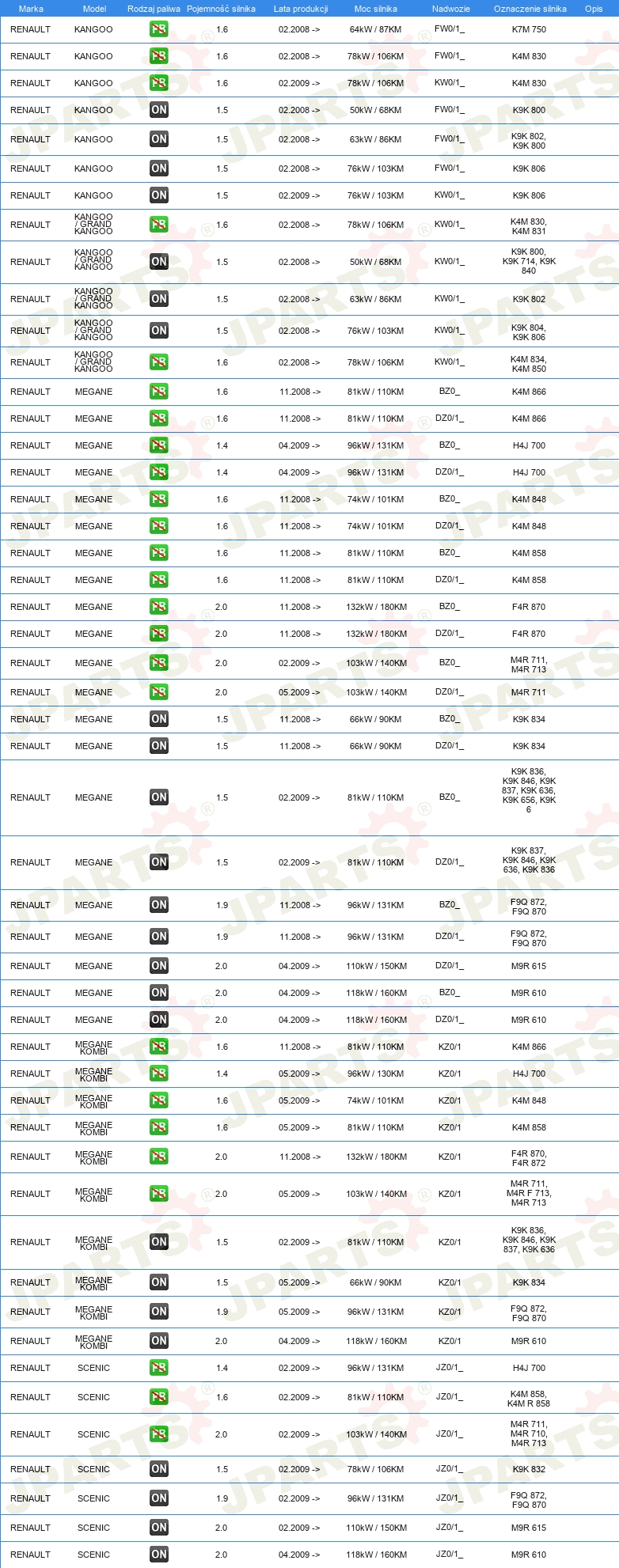Click the petrol icon in Scenic H4J 700 row
This screenshot has width=619, height=1568.
(159, 1368)
